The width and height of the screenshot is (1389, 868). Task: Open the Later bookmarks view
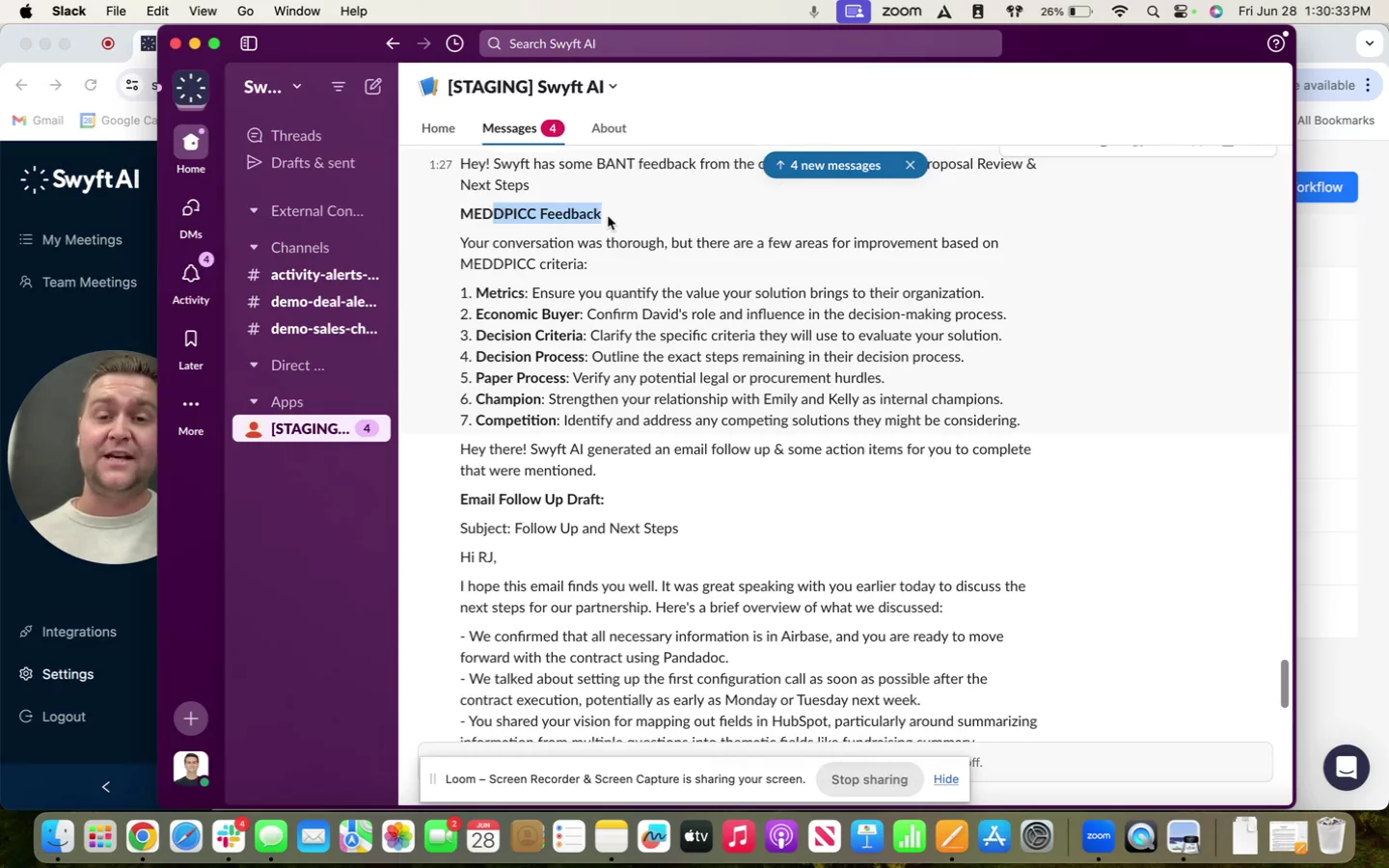click(x=190, y=347)
